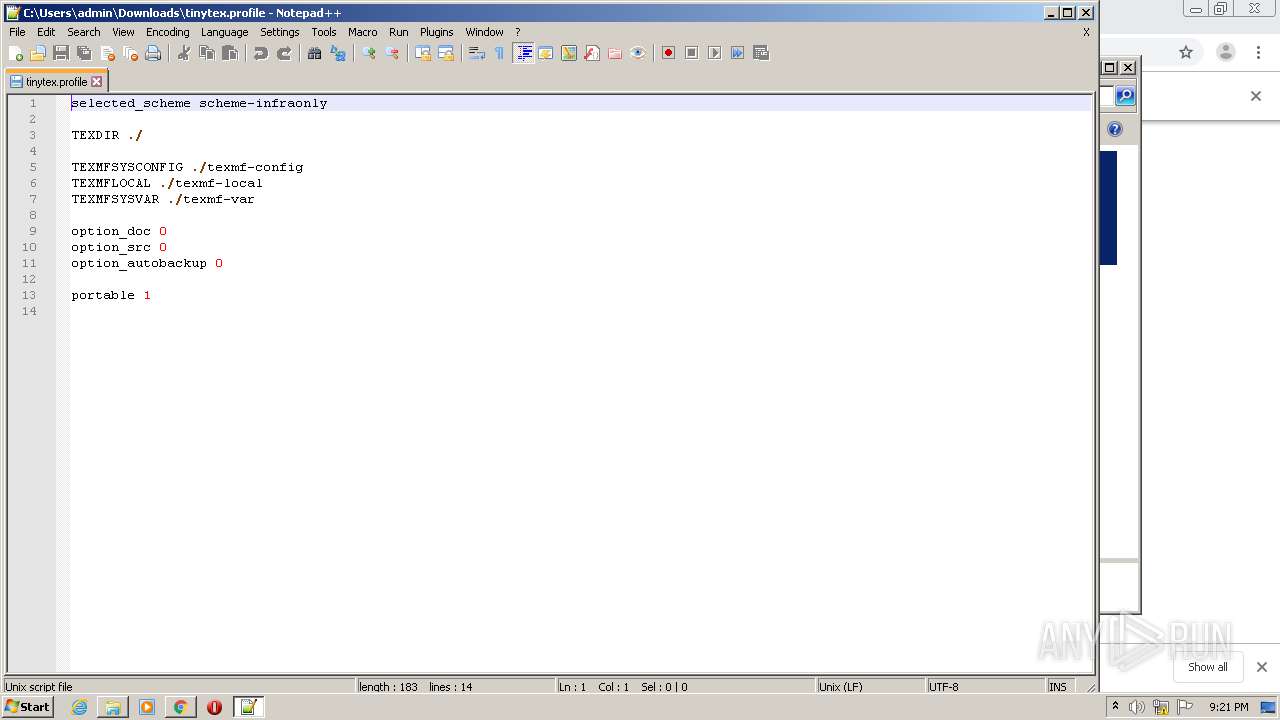1280x720 pixels.
Task: Show the Function List panel
Action: click(592, 53)
